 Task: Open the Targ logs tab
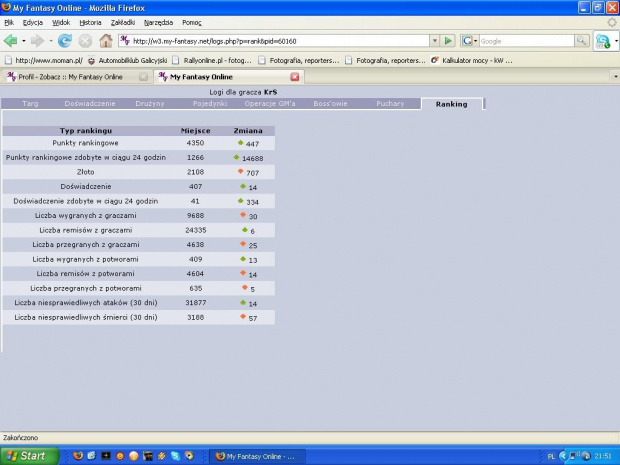tap(30, 104)
